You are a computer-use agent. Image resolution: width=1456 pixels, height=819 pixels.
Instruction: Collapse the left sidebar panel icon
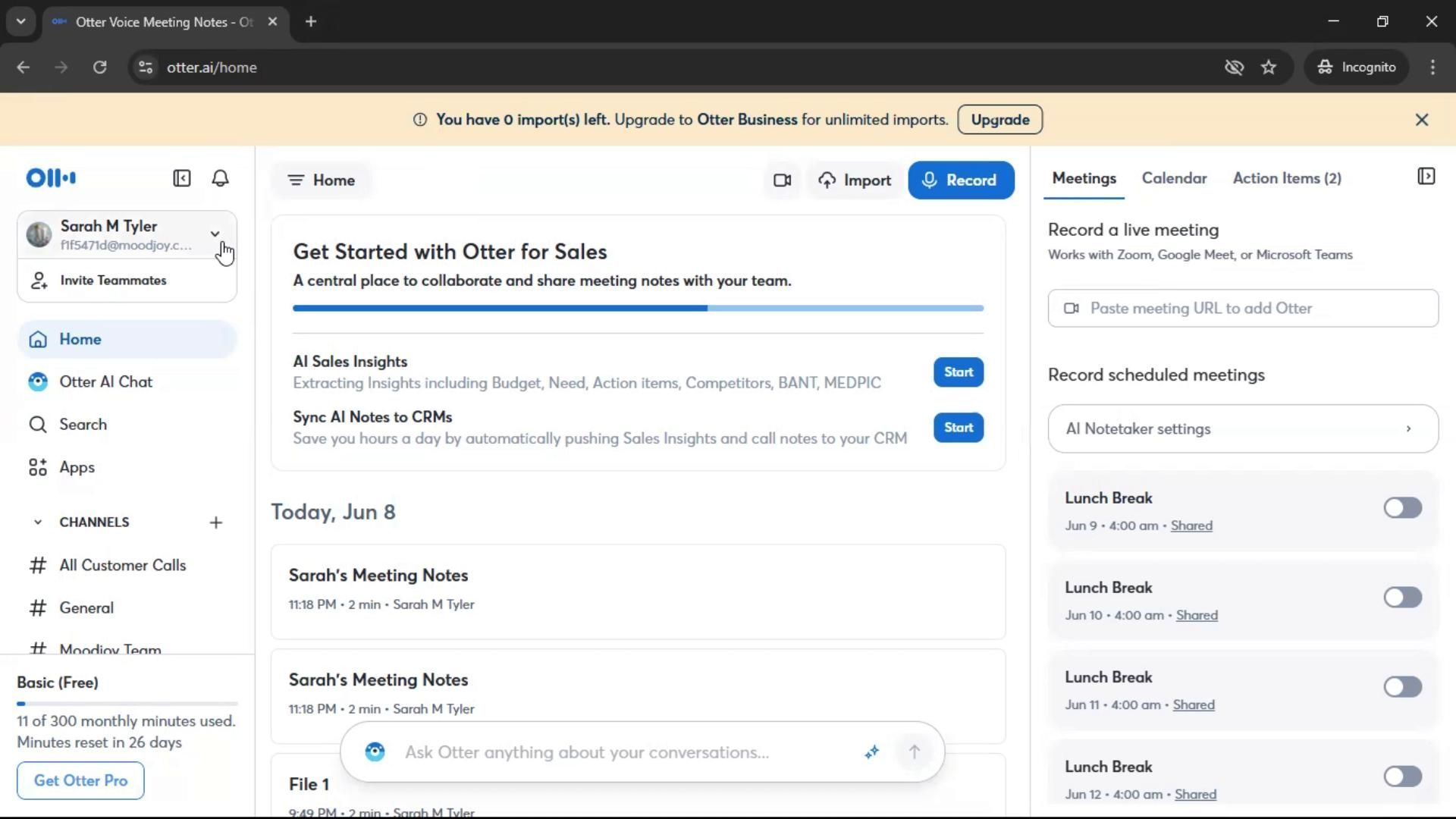click(182, 178)
